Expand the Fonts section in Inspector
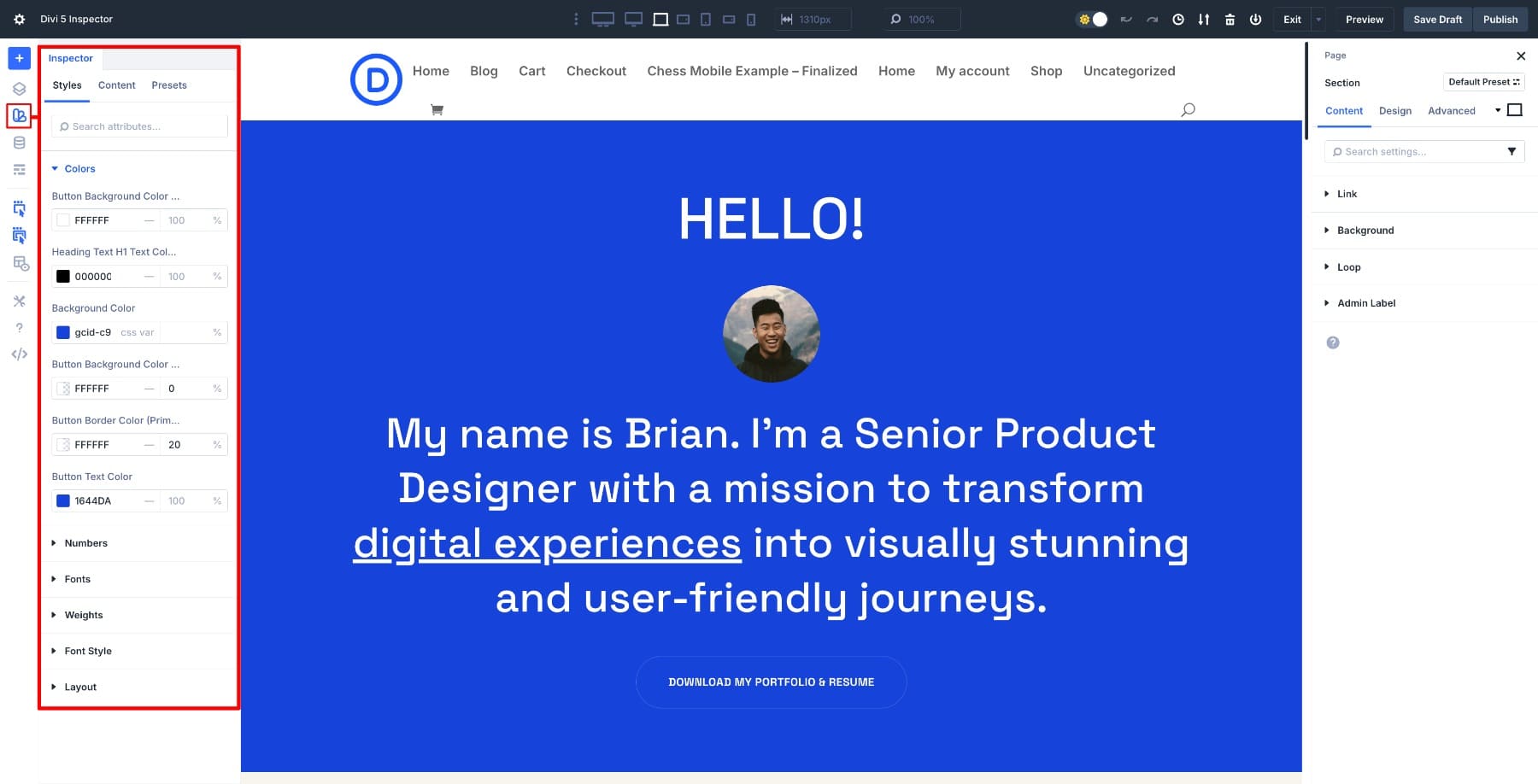The image size is (1538, 784). [77, 579]
